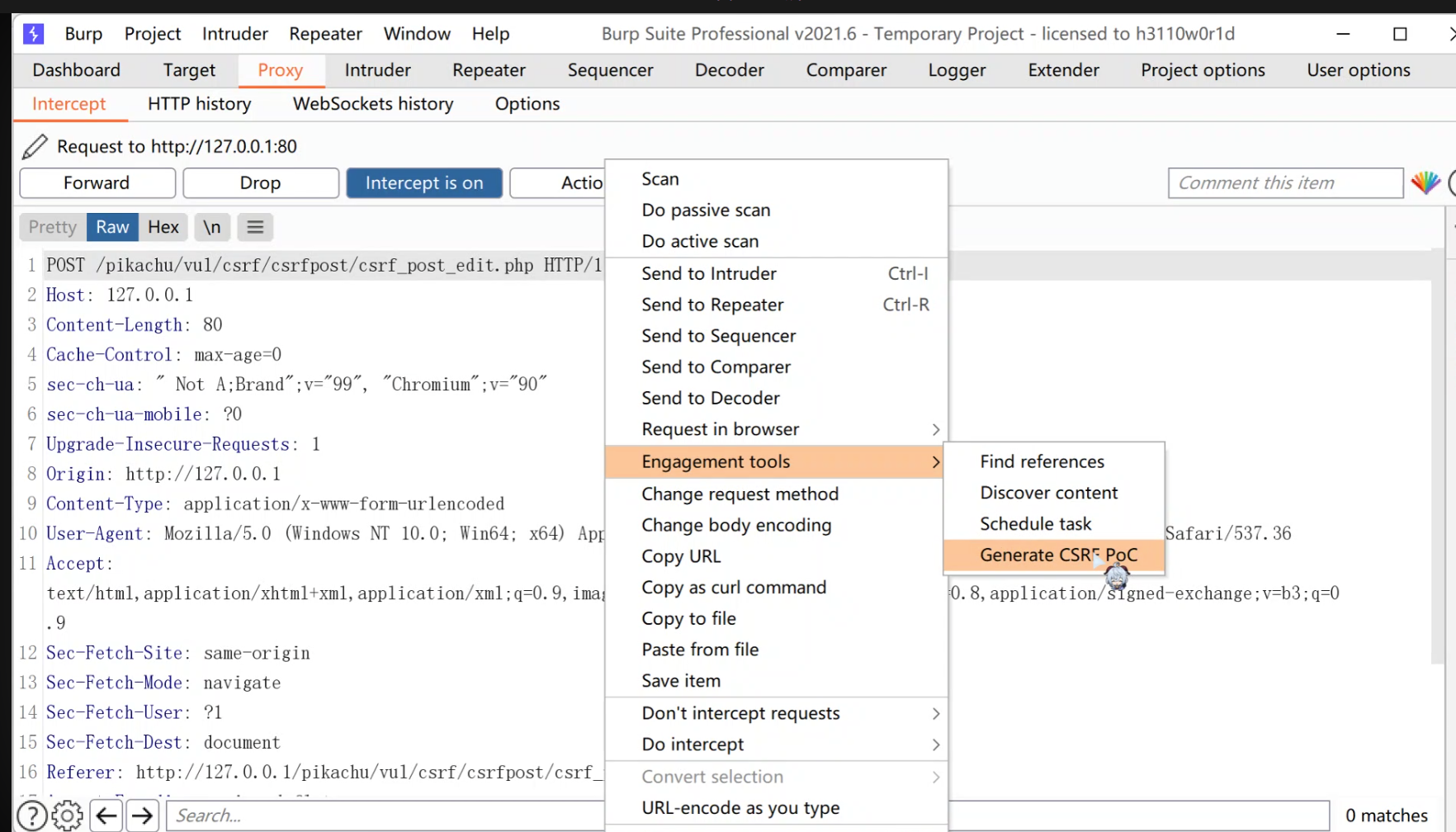Switch to the Sequencer tab
Viewport: 1456px width, 832px height.
click(610, 70)
